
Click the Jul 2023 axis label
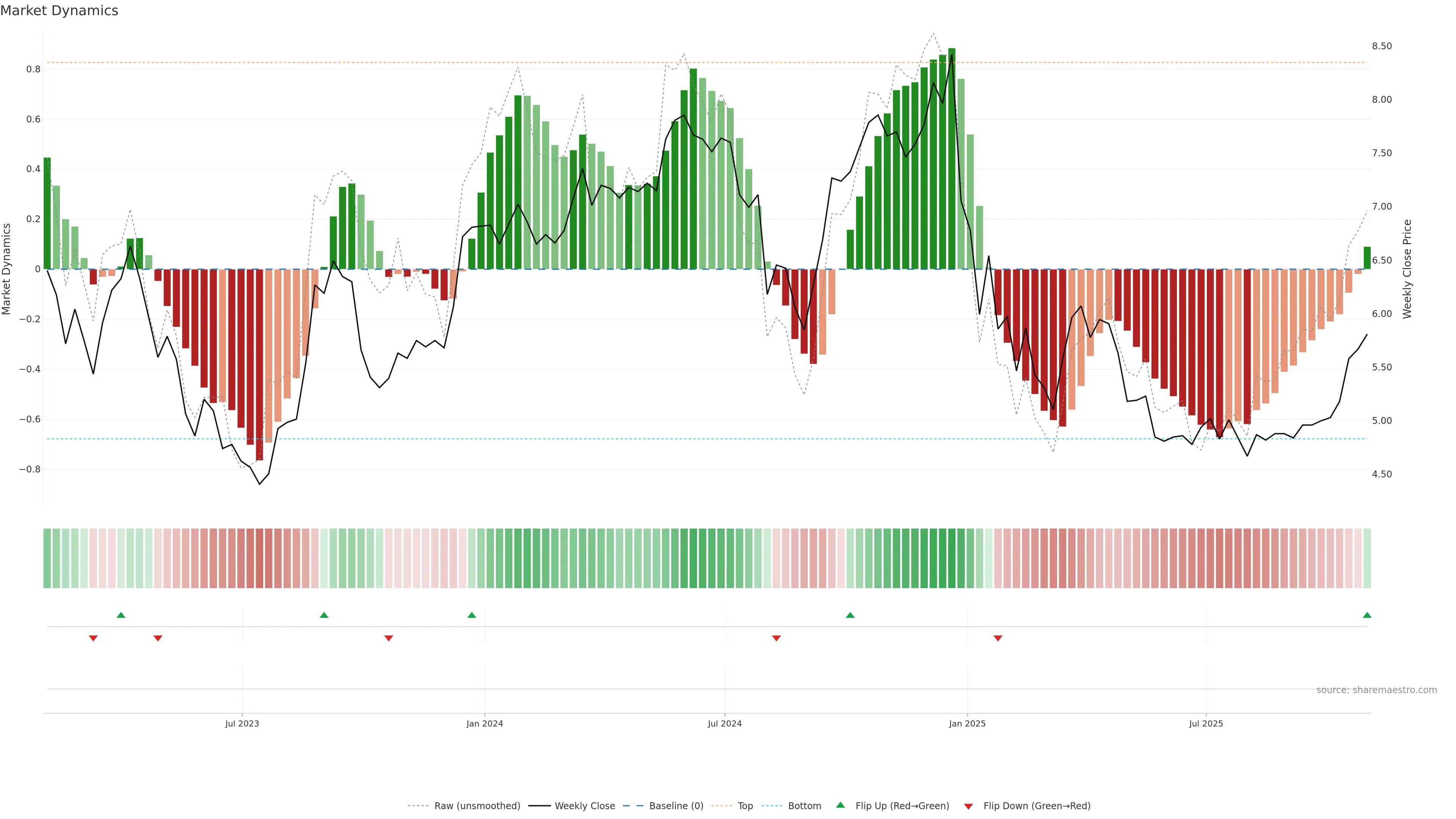(x=242, y=723)
